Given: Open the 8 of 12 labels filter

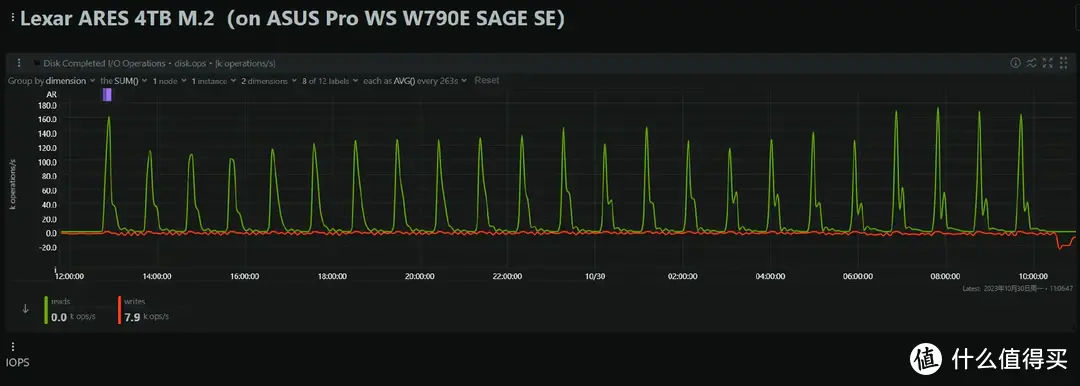Looking at the screenshot, I should (x=330, y=81).
